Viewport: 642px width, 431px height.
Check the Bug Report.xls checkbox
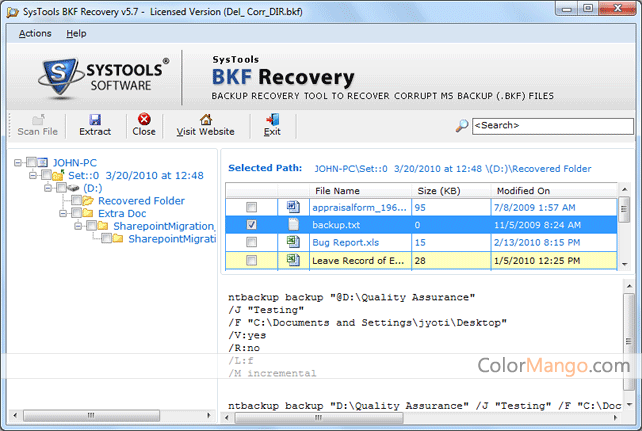pos(251,243)
